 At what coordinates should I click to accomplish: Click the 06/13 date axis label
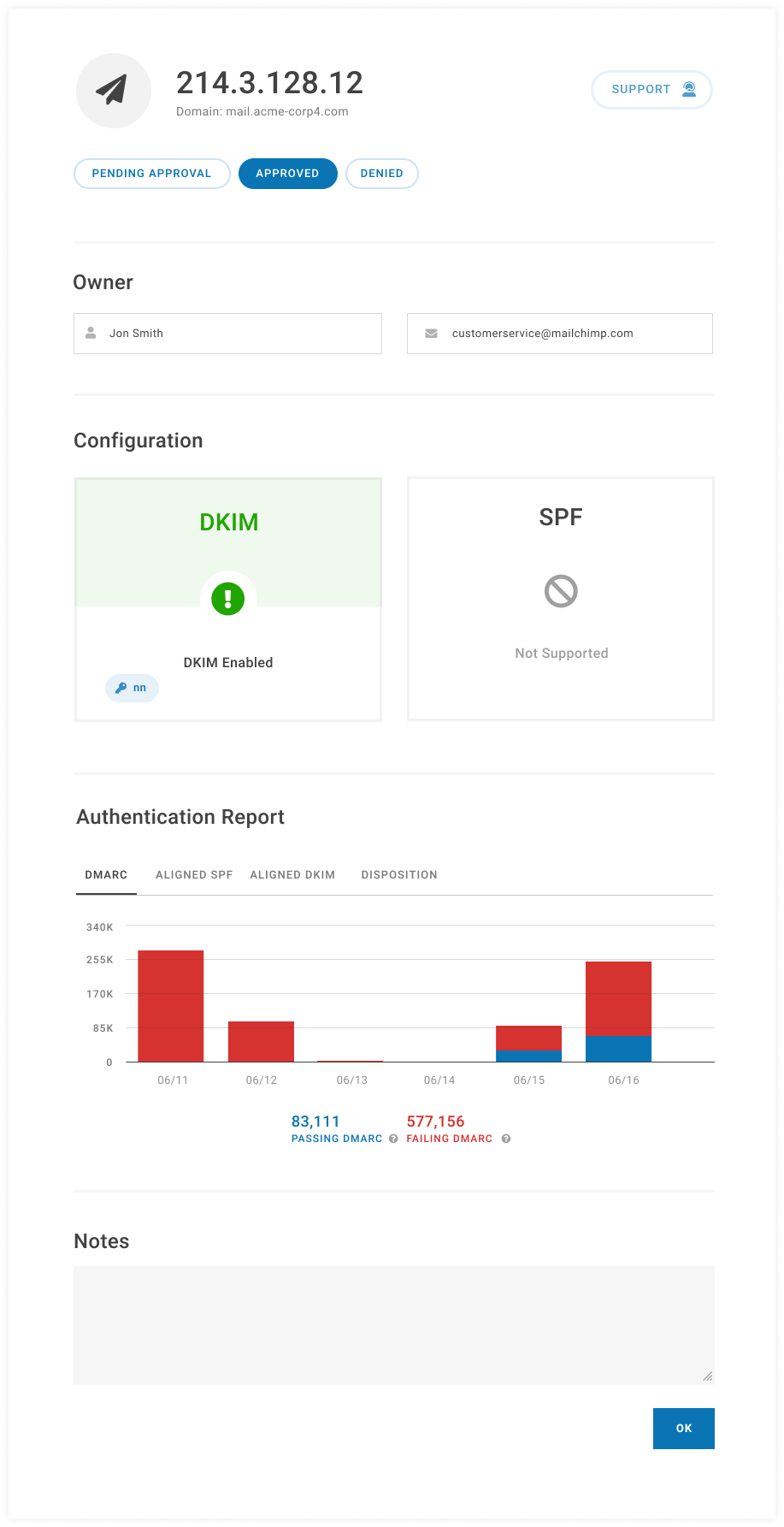point(351,1080)
